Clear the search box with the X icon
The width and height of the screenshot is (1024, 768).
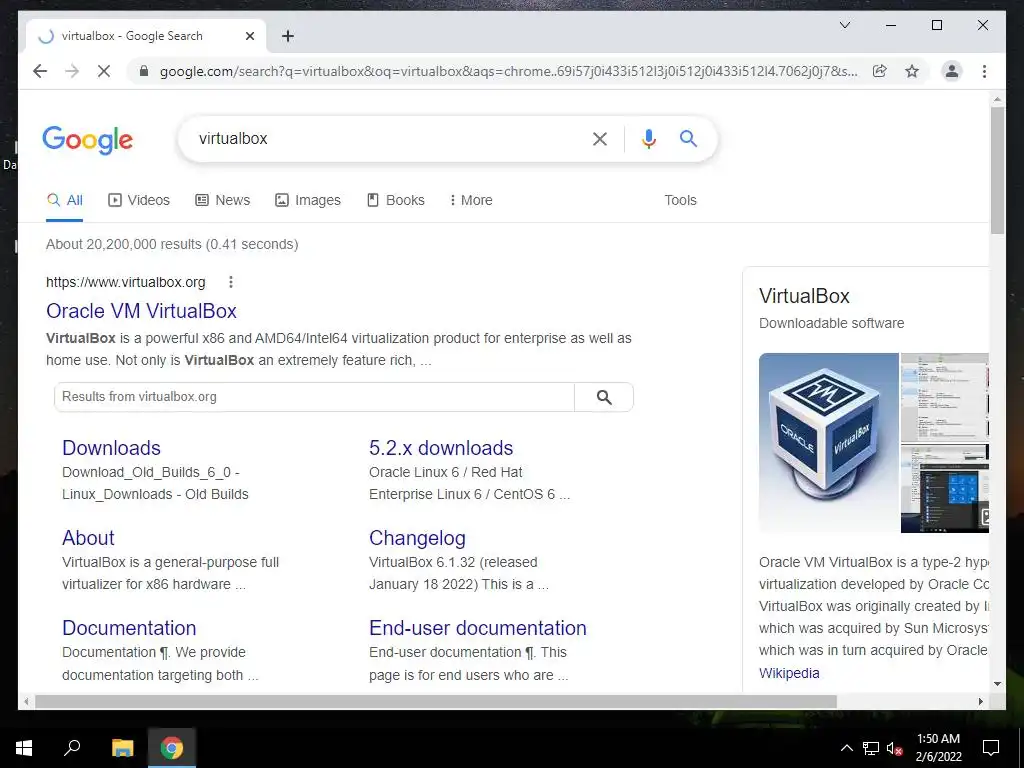tap(600, 138)
